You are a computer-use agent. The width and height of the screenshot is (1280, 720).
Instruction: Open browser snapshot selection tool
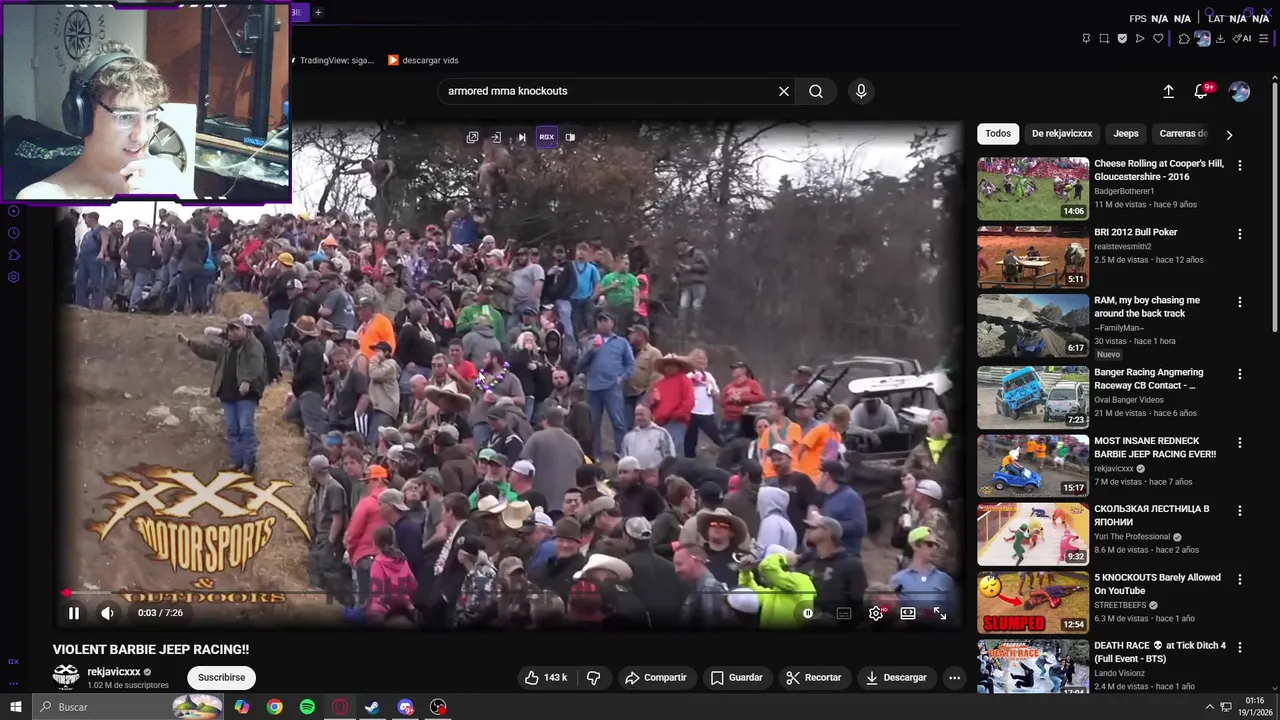point(1104,39)
